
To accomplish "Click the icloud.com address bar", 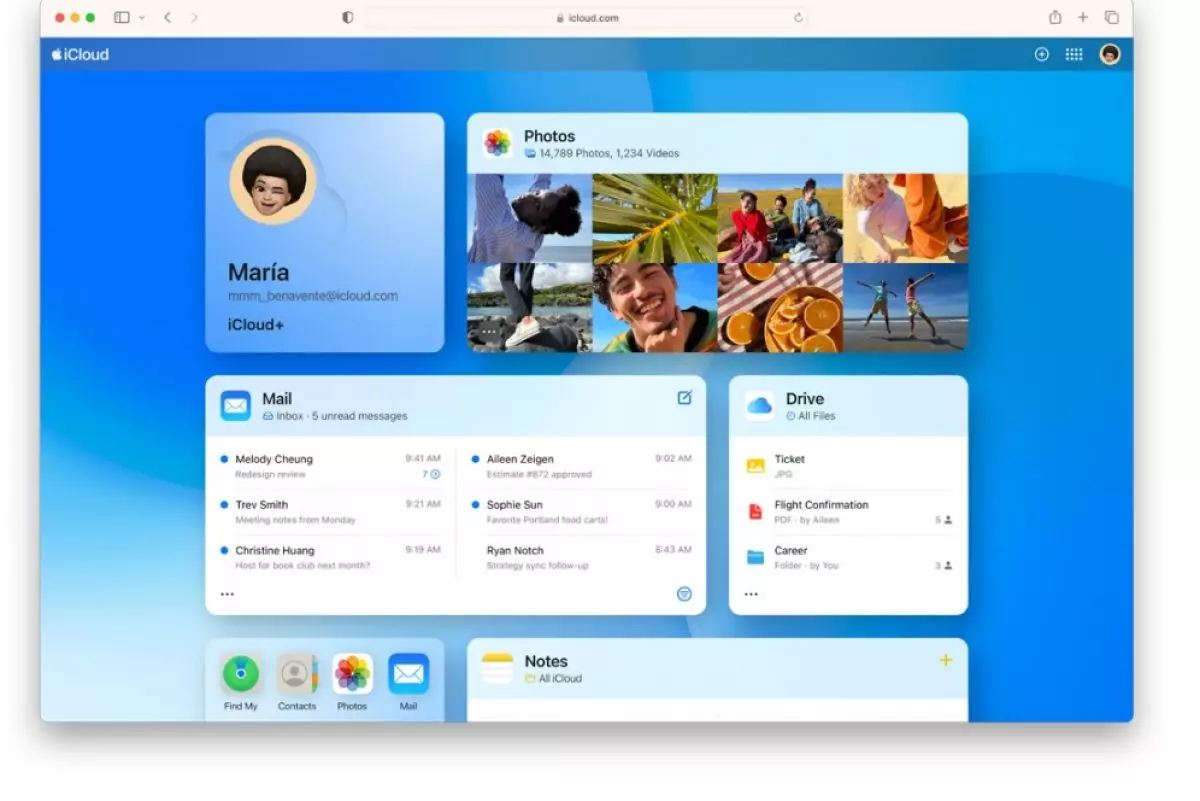I will (x=586, y=17).
